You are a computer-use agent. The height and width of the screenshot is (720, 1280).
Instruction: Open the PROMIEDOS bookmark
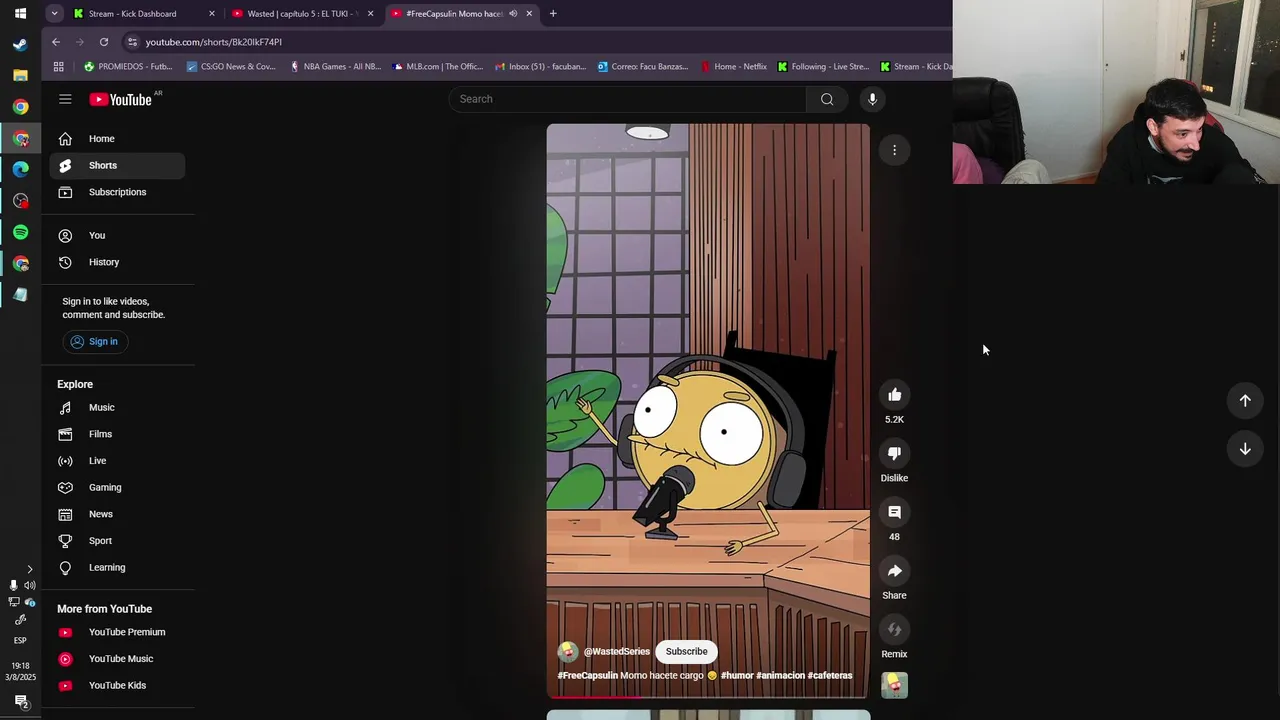pos(128,67)
